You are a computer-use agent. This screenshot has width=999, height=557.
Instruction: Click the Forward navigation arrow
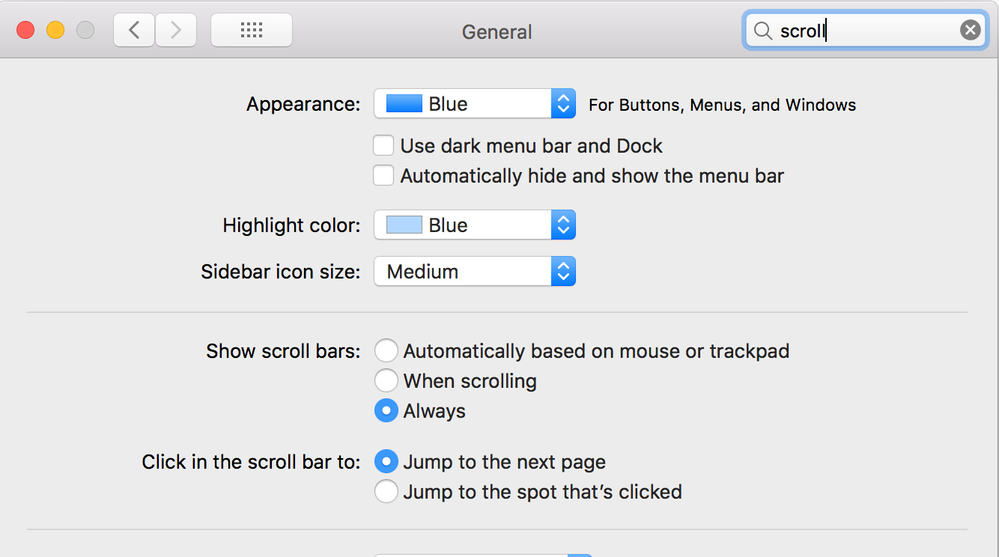point(176,30)
